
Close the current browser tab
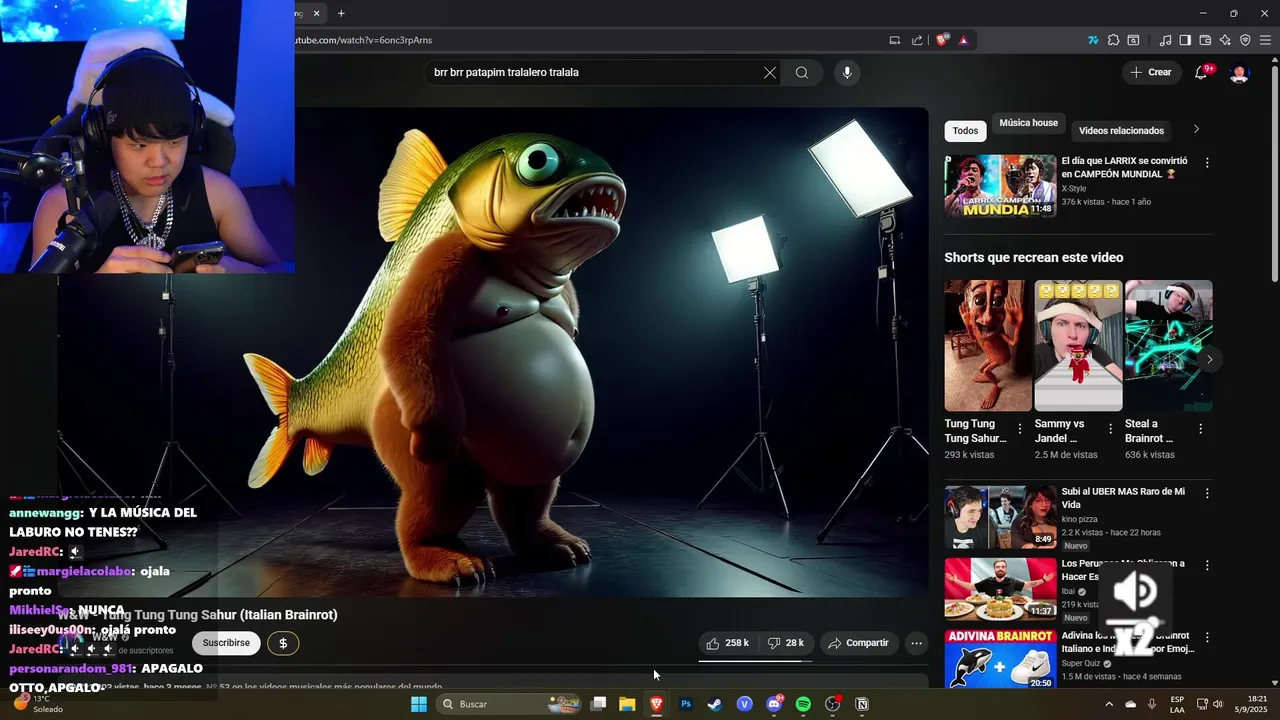point(317,13)
